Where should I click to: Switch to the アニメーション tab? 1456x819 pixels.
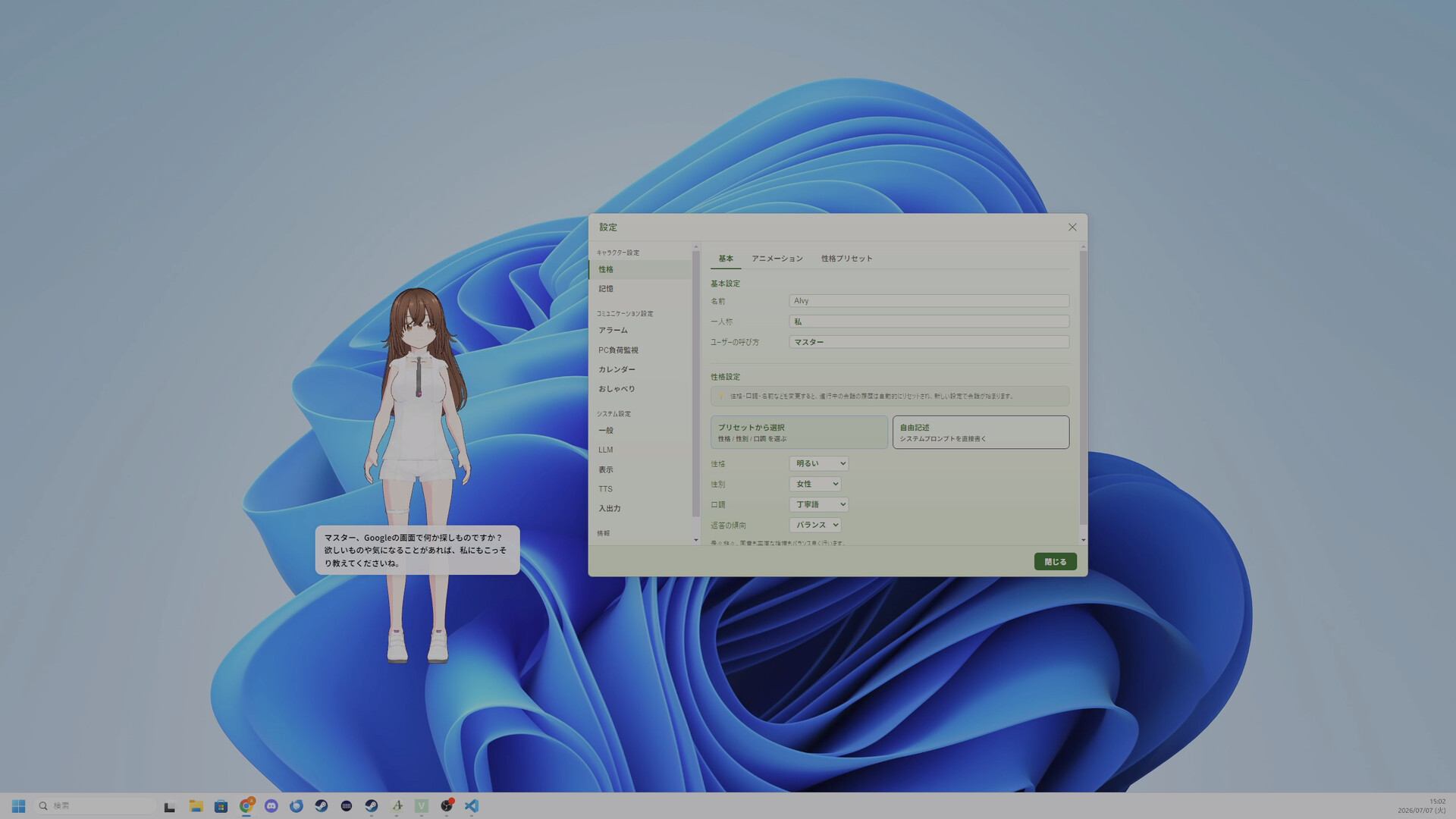777,259
